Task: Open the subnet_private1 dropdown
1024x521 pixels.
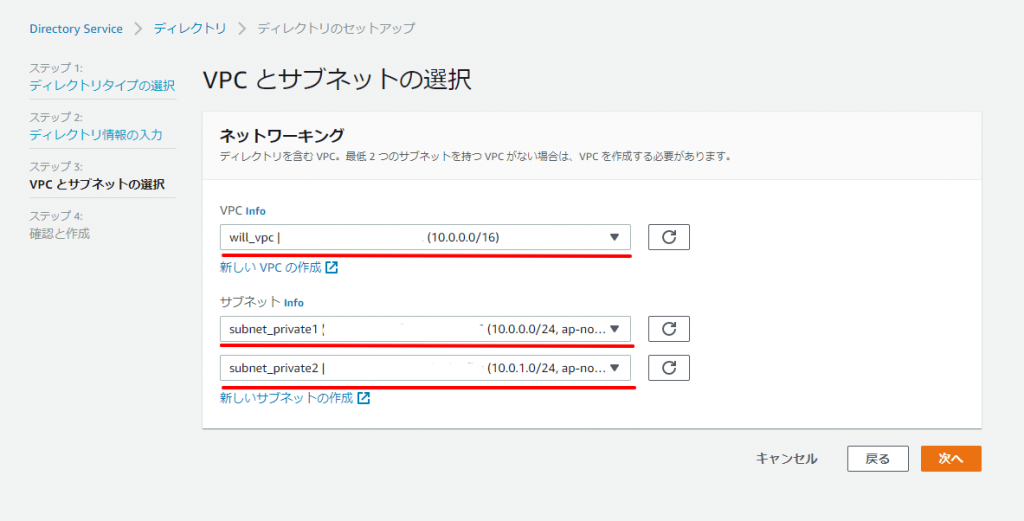Action: pos(425,329)
